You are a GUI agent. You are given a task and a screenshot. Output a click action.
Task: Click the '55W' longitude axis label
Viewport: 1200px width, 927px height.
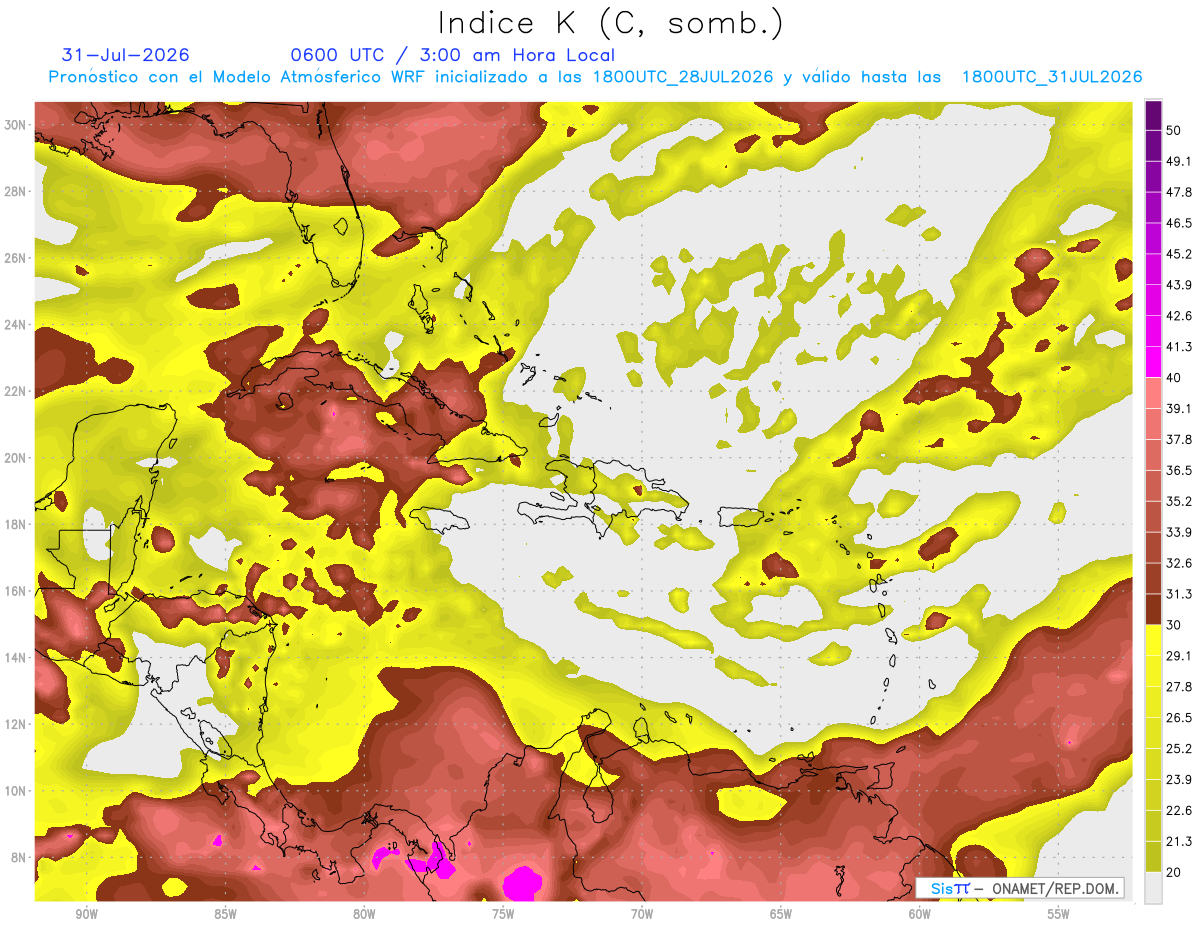[1058, 914]
